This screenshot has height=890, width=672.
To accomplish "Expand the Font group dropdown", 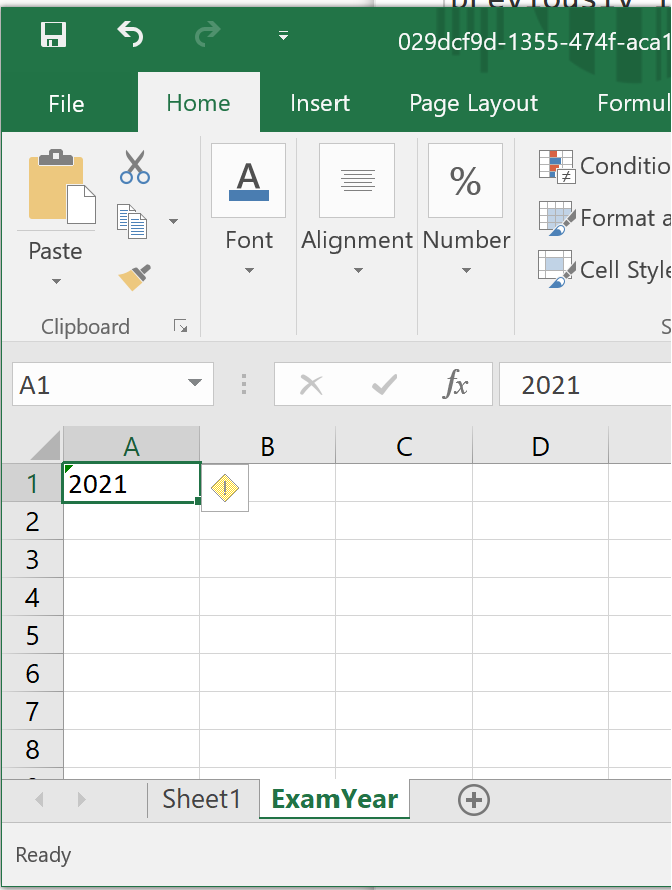I will point(249,270).
